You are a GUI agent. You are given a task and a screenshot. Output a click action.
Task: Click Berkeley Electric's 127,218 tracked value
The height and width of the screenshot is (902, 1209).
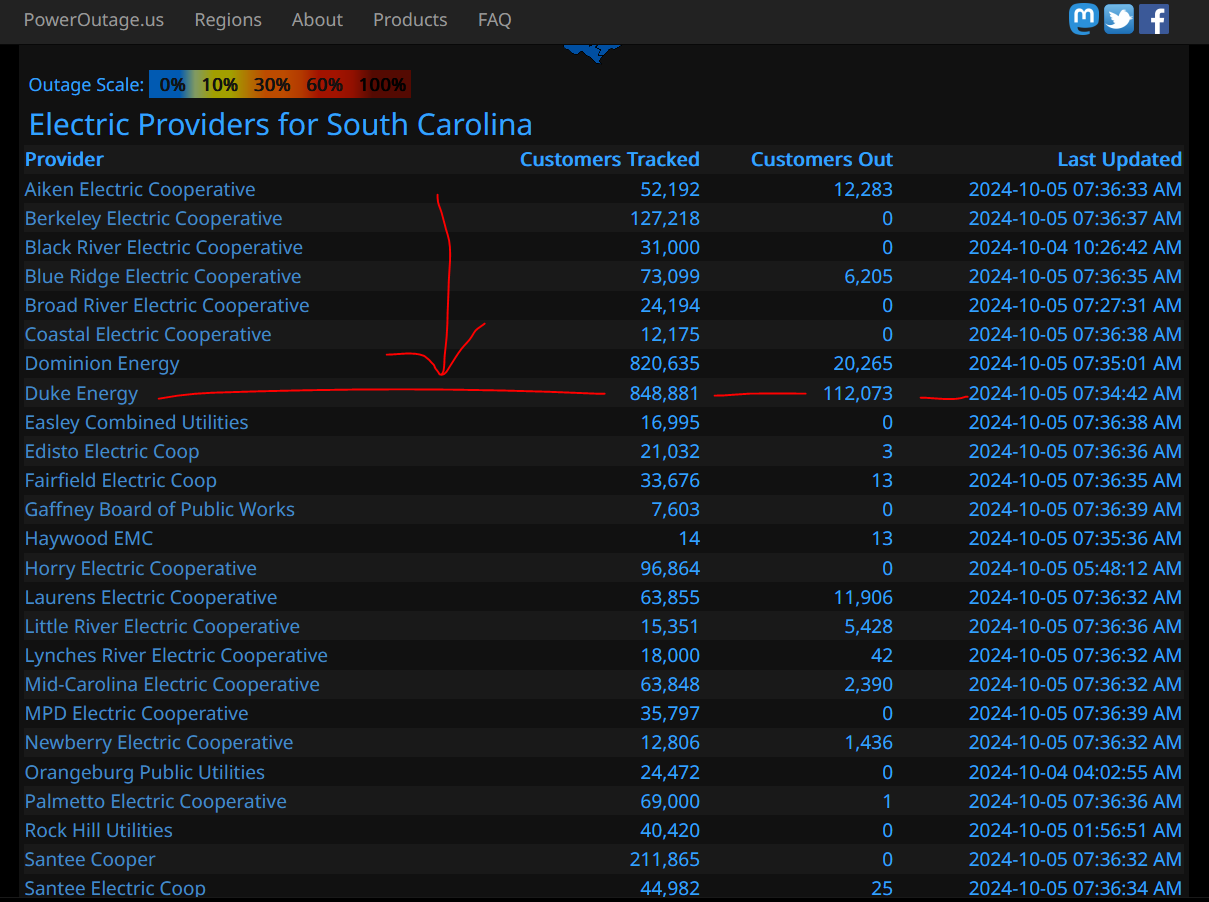(x=665, y=218)
